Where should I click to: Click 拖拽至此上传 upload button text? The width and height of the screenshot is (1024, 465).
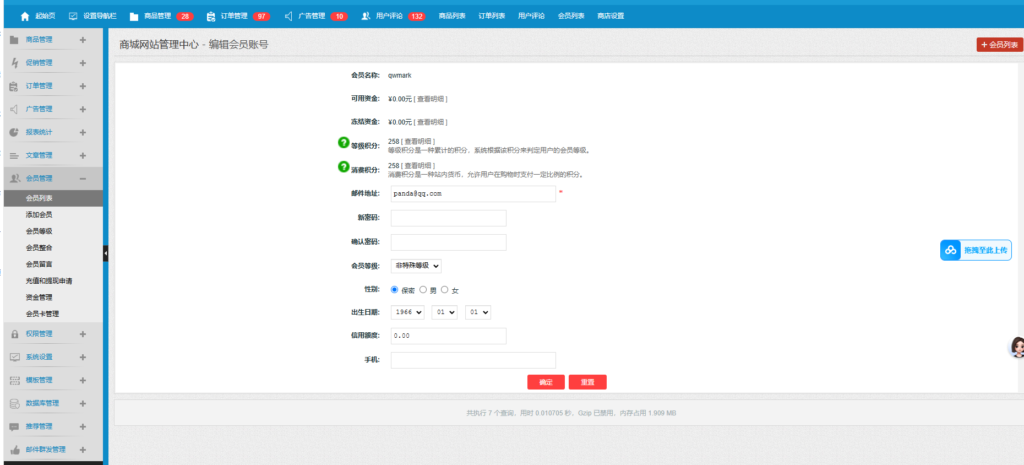point(985,250)
